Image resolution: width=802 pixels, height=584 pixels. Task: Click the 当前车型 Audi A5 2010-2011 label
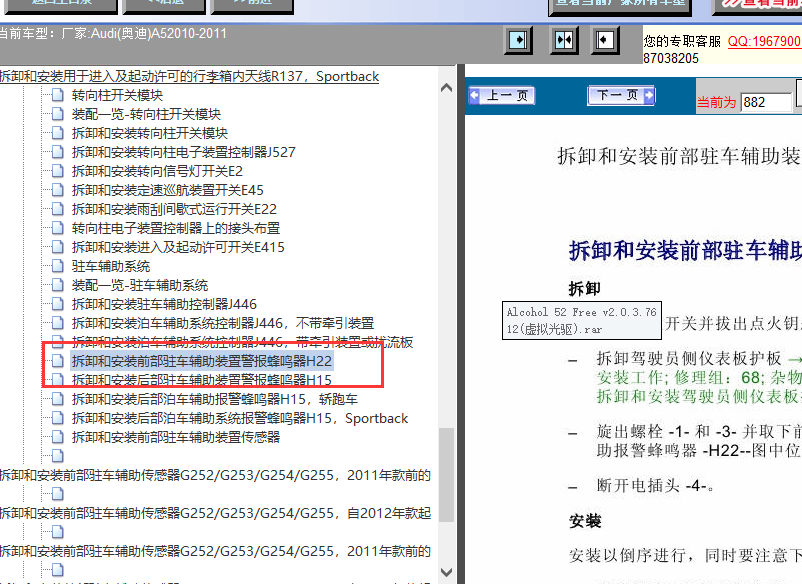pos(114,34)
